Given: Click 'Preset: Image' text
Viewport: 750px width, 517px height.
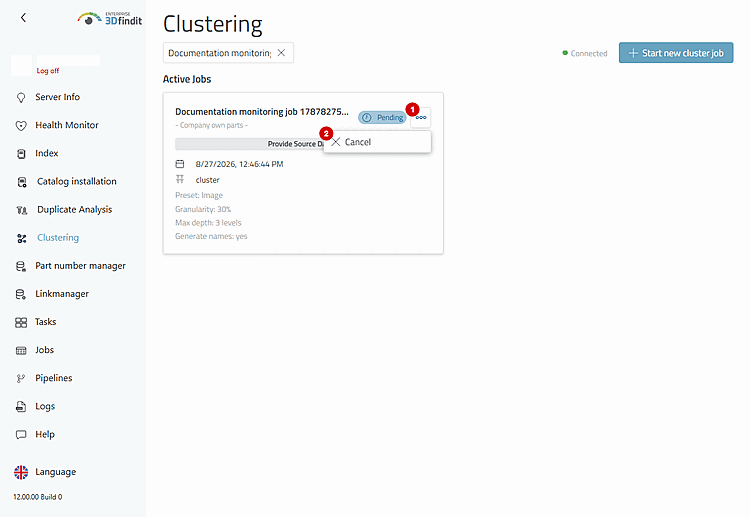Looking at the screenshot, I should pos(199,195).
